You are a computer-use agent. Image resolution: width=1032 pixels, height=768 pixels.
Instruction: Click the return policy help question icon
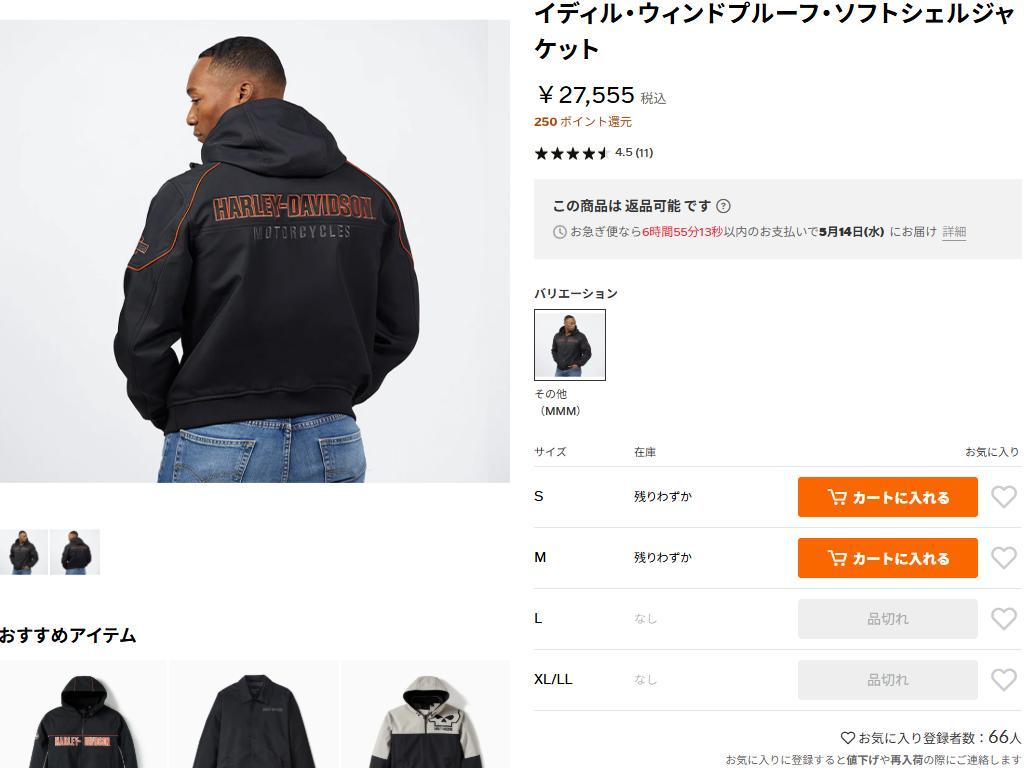click(x=723, y=206)
